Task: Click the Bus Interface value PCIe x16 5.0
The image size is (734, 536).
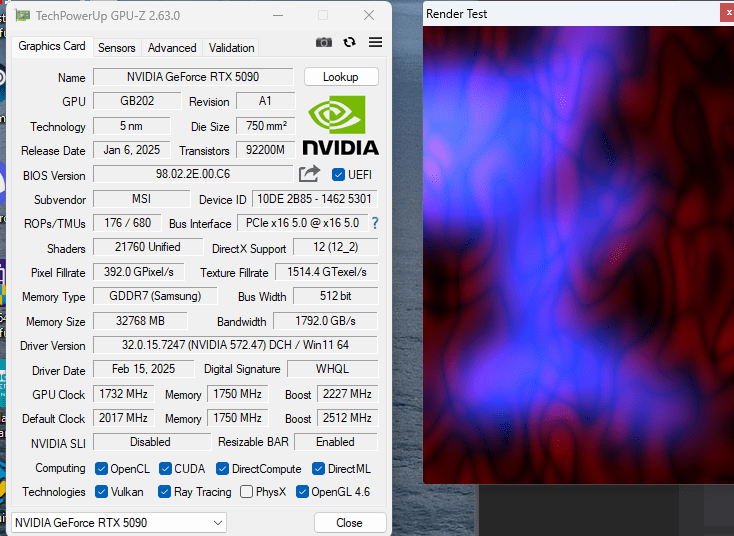Action: click(302, 223)
